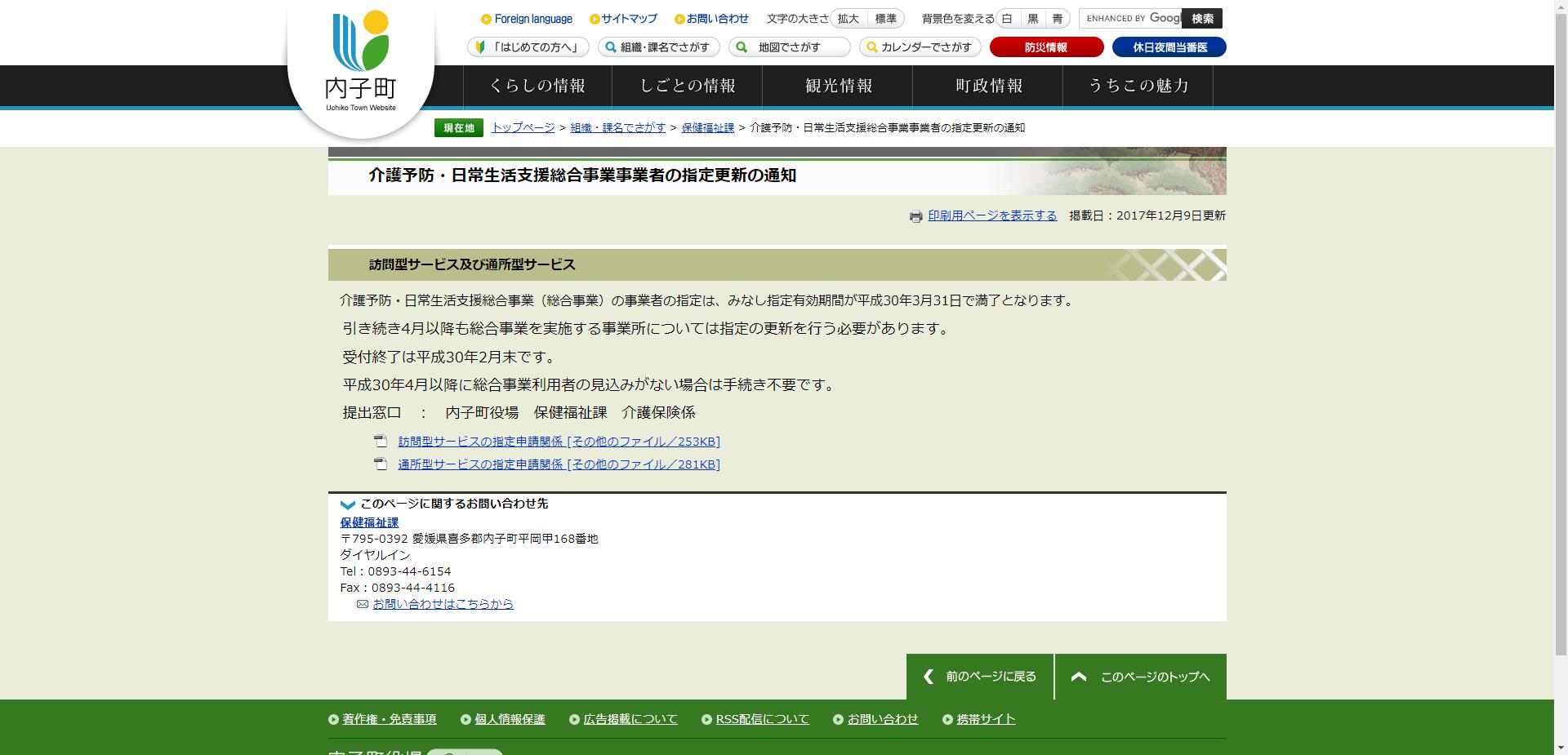The width and height of the screenshot is (1568, 755).
Task: Switch background color to 青
Action: (x=1058, y=18)
